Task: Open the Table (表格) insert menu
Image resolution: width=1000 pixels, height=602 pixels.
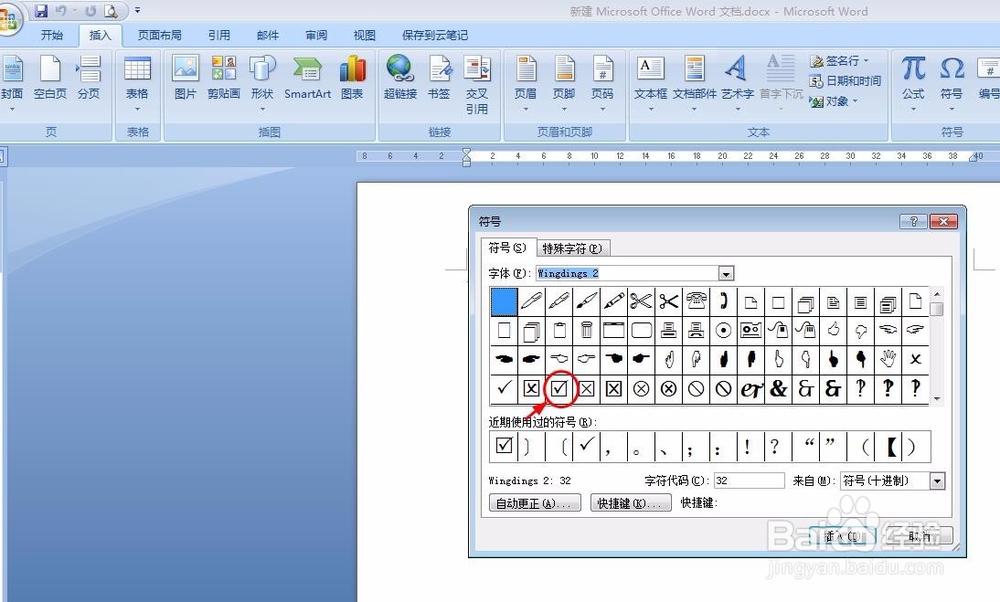Action: coord(137,83)
